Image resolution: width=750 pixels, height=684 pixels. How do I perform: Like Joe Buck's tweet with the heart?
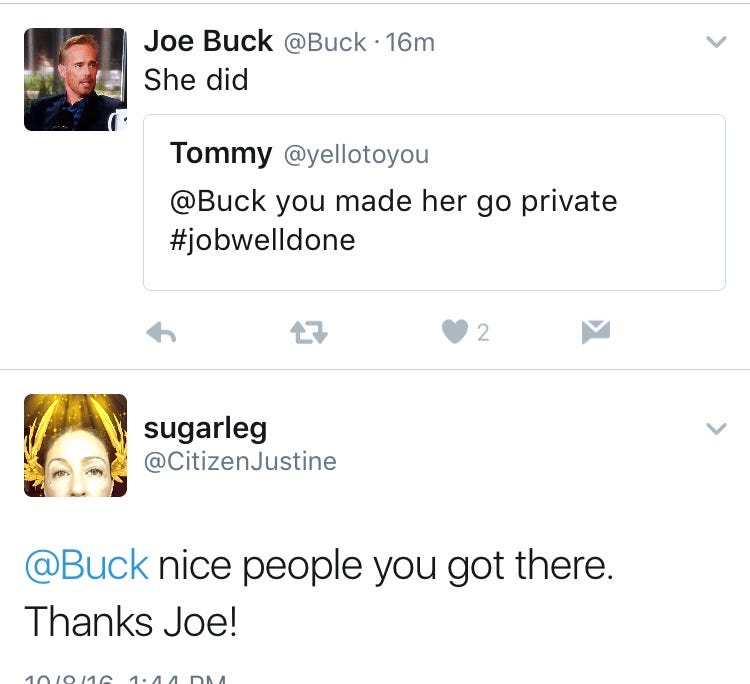coord(454,332)
